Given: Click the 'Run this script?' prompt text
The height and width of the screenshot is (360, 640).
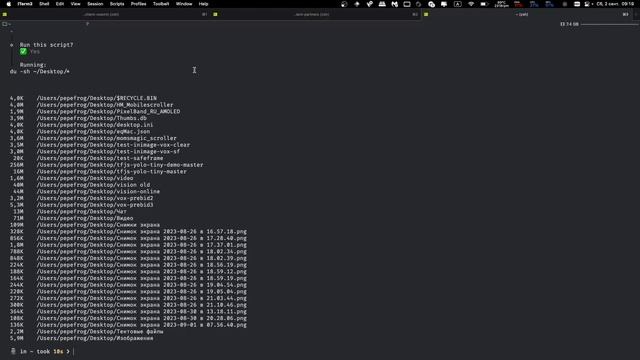Looking at the screenshot, I should pos(47,45).
